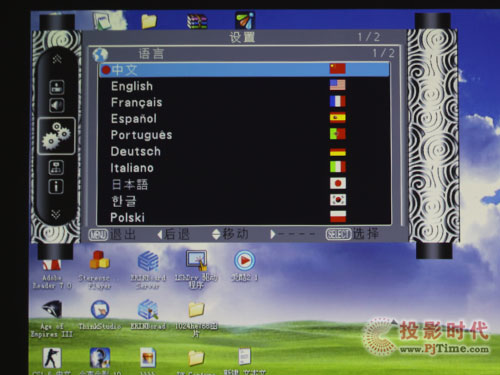
Task: Open Adobe Reader 7.0 desktop icon
Action: point(52,274)
